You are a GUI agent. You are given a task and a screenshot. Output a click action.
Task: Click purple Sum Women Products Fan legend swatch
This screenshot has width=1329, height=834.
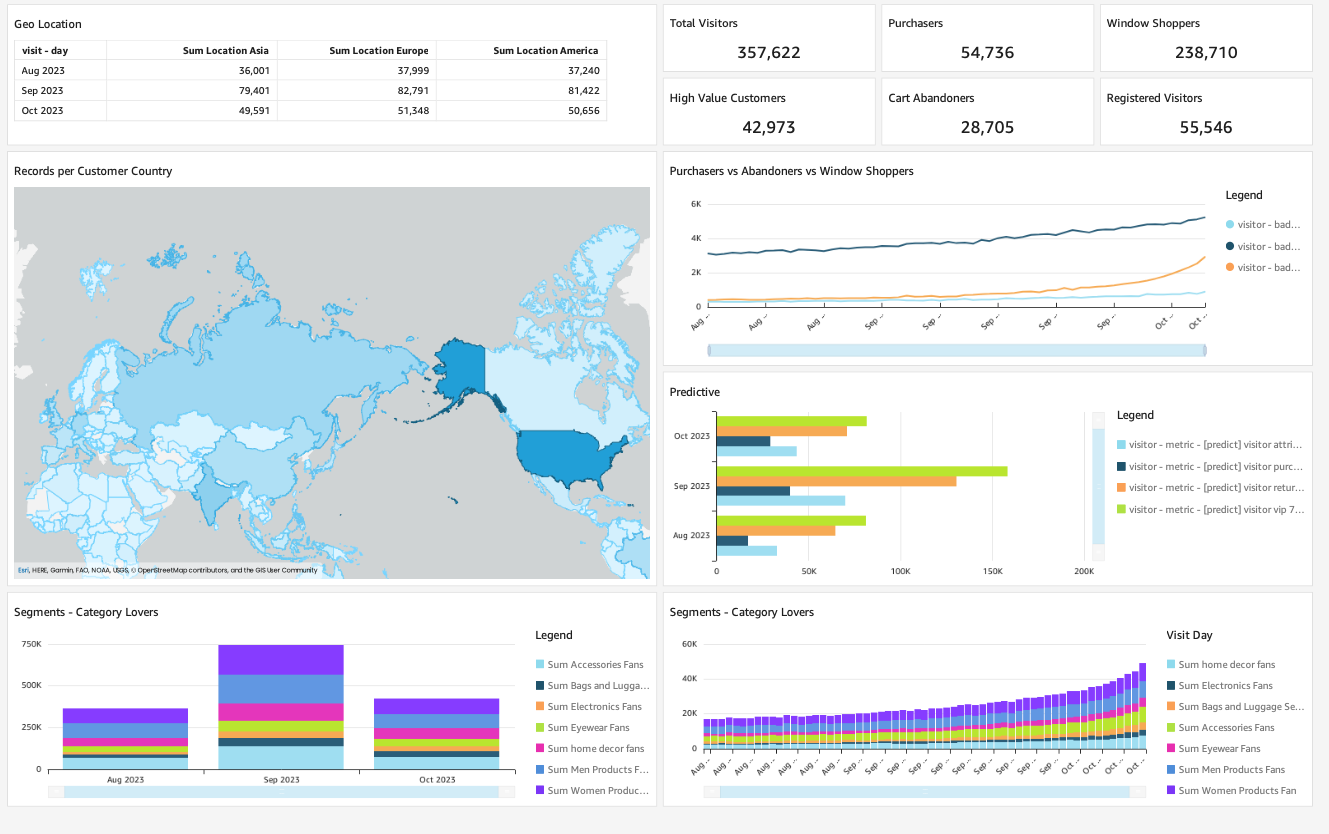click(1172, 791)
